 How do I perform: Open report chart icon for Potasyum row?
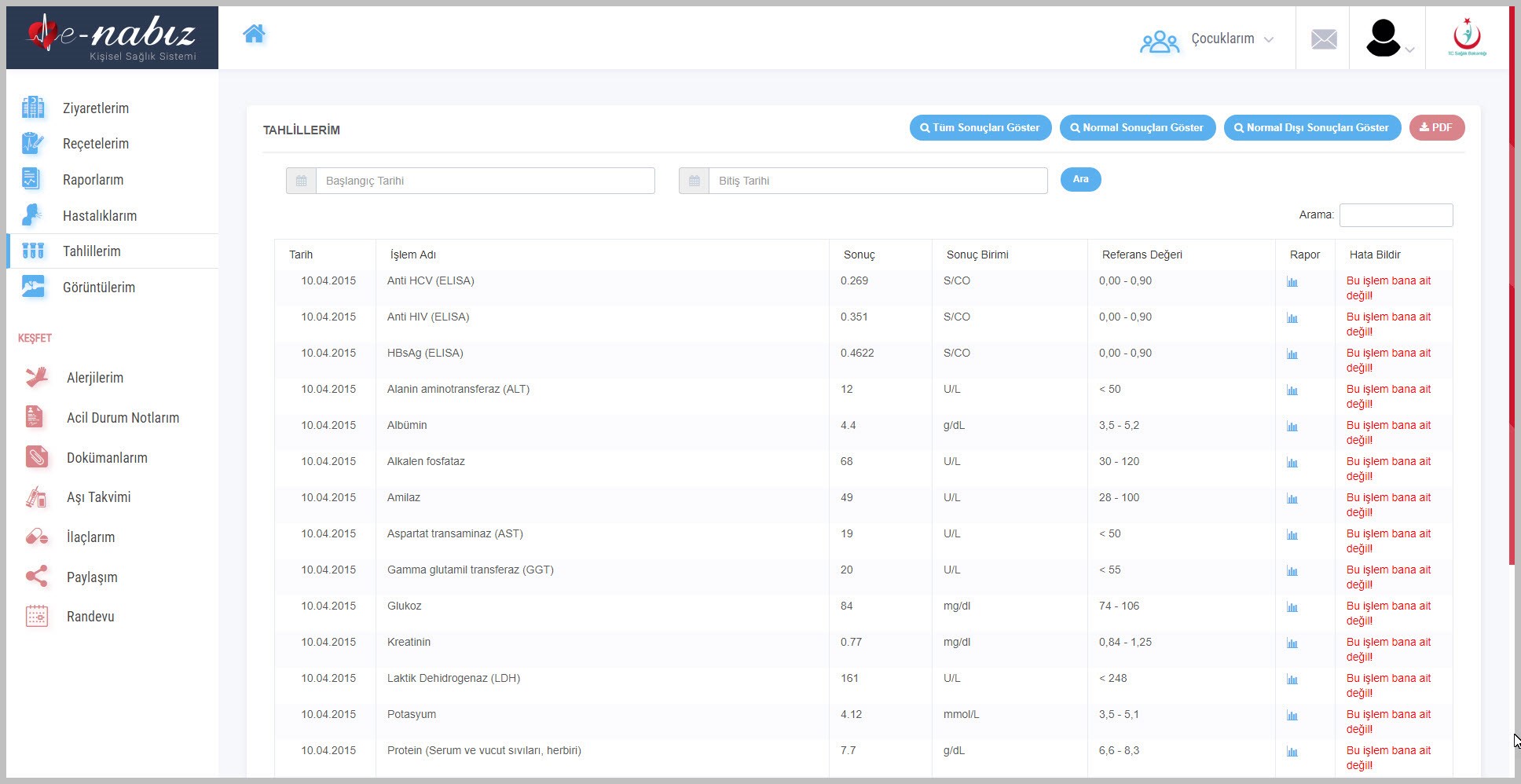1292,716
